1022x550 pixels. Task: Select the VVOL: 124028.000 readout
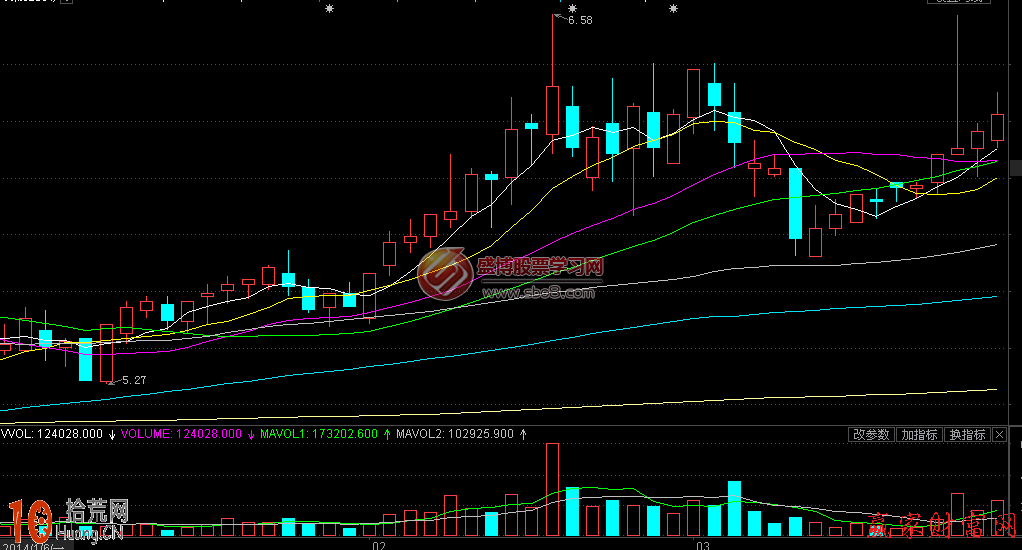click(x=51, y=434)
